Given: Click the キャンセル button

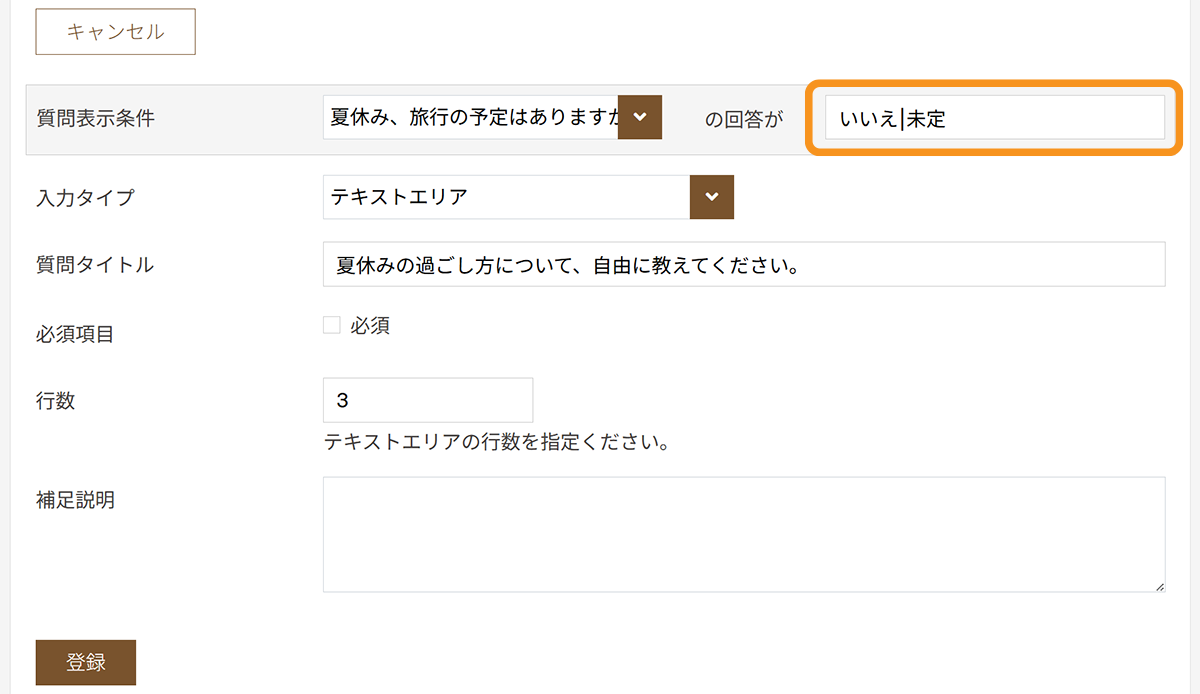Looking at the screenshot, I should click(115, 32).
